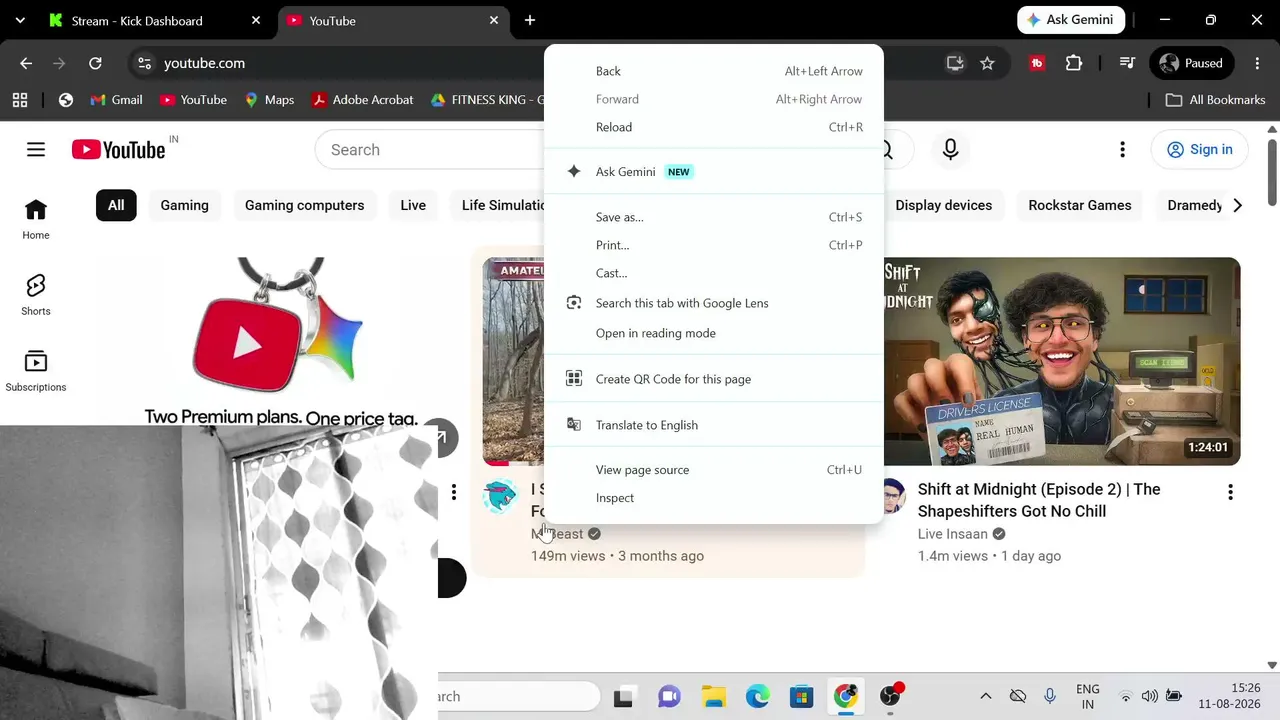
Task: Open OBS Studio from the taskbar
Action: [889, 696]
